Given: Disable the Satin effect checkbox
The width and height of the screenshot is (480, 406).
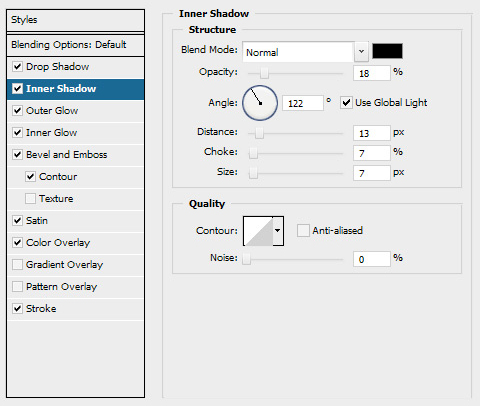Looking at the screenshot, I should pos(17,221).
